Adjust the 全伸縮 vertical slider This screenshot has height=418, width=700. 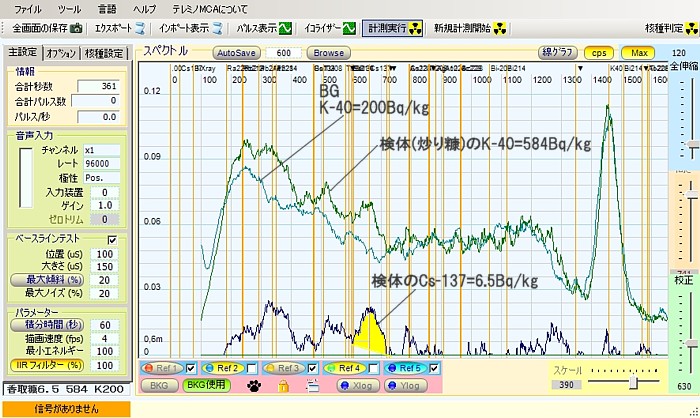[x=692, y=146]
